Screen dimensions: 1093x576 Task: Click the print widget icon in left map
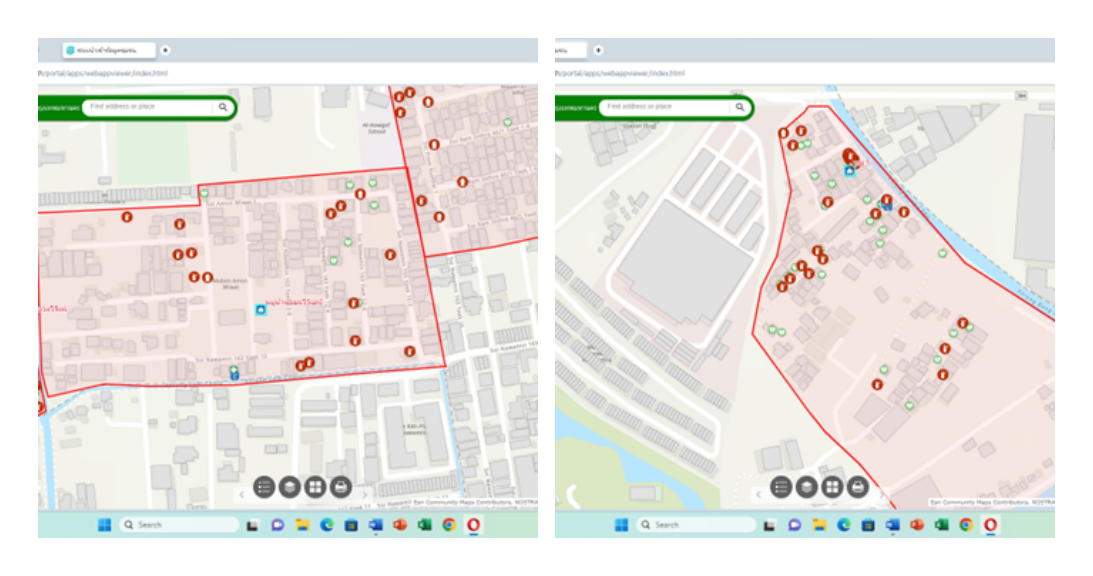click(340, 486)
